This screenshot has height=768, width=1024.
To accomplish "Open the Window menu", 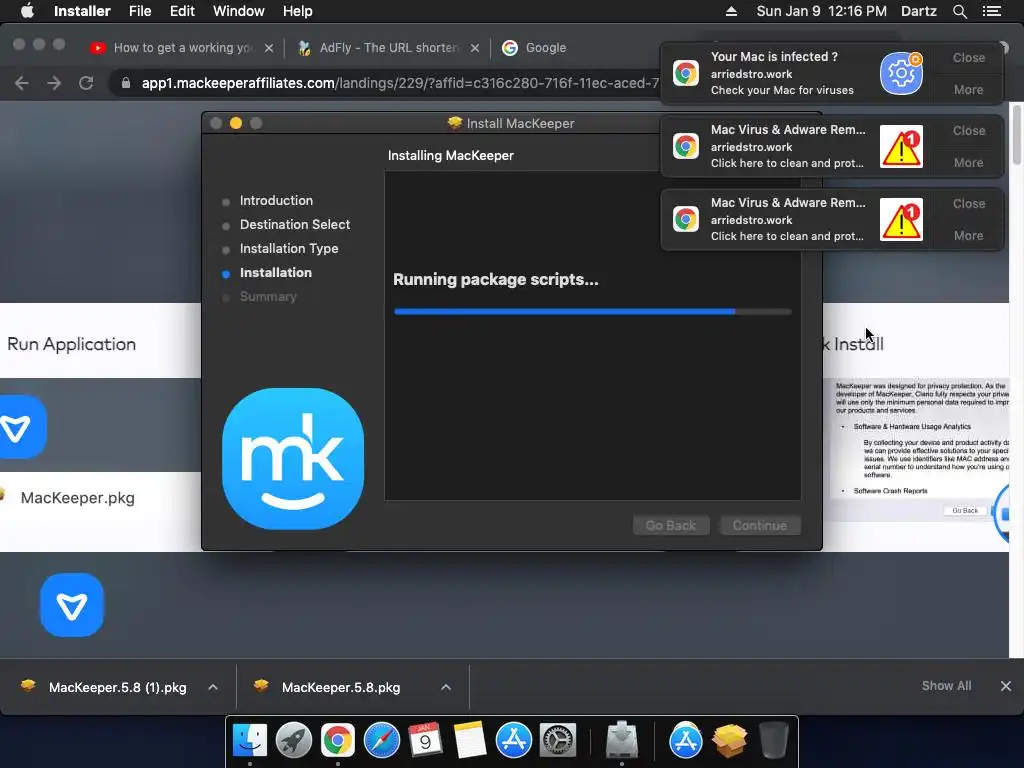I will (238, 11).
